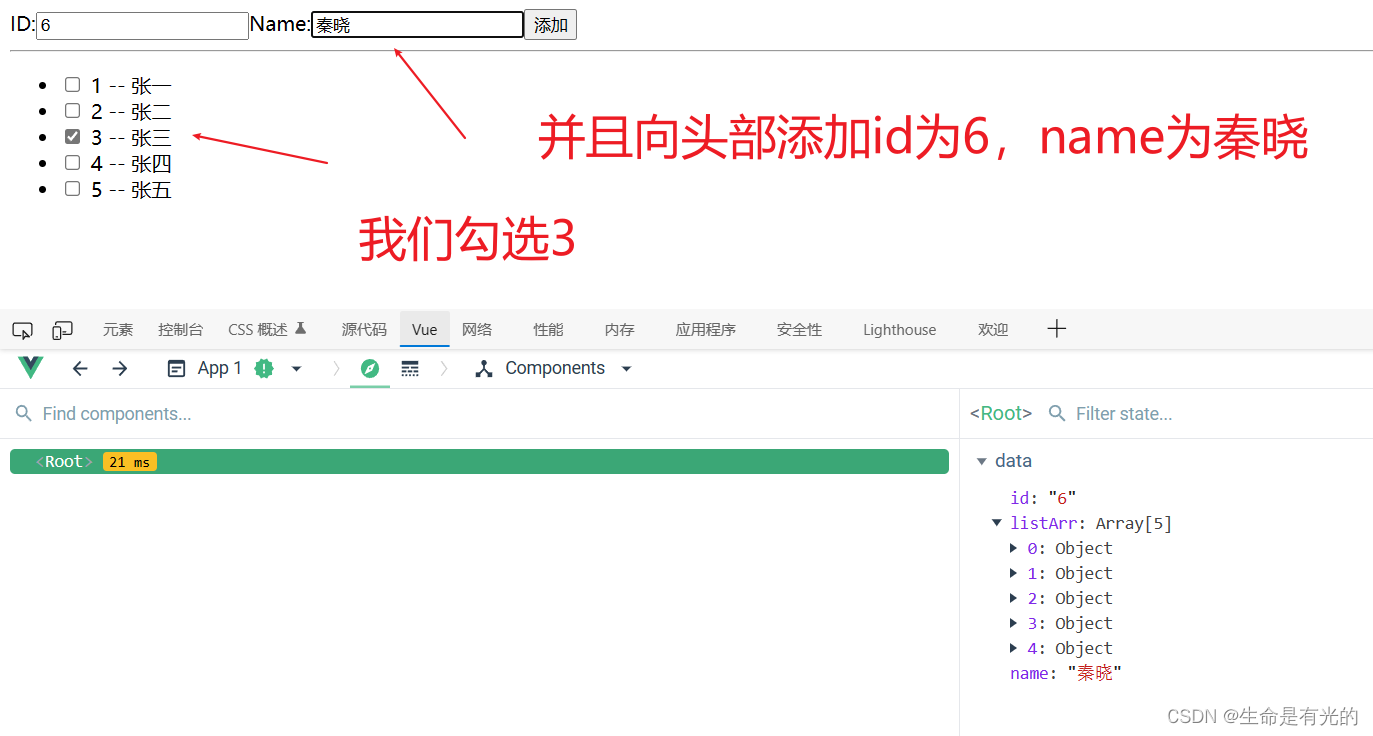Viewport: 1373px width, 736px height.
Task: Open the App 1 dropdown arrow
Action: coord(296,369)
